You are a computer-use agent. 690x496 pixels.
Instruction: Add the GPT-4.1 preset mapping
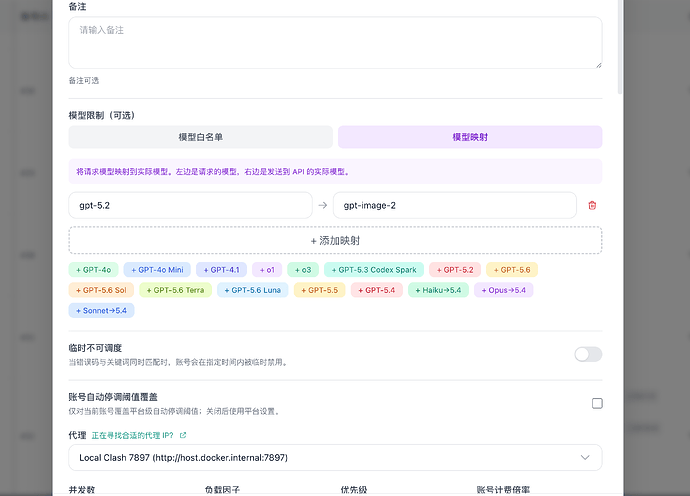221,270
